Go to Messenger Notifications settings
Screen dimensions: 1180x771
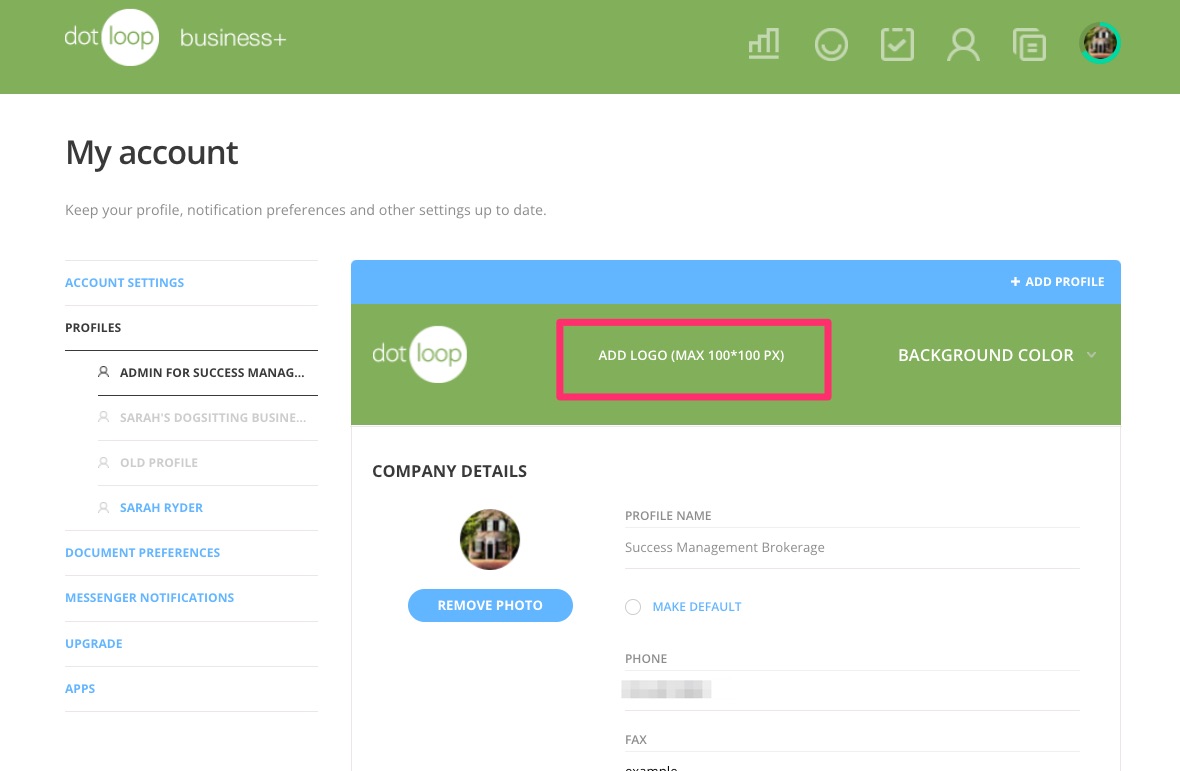tap(149, 598)
